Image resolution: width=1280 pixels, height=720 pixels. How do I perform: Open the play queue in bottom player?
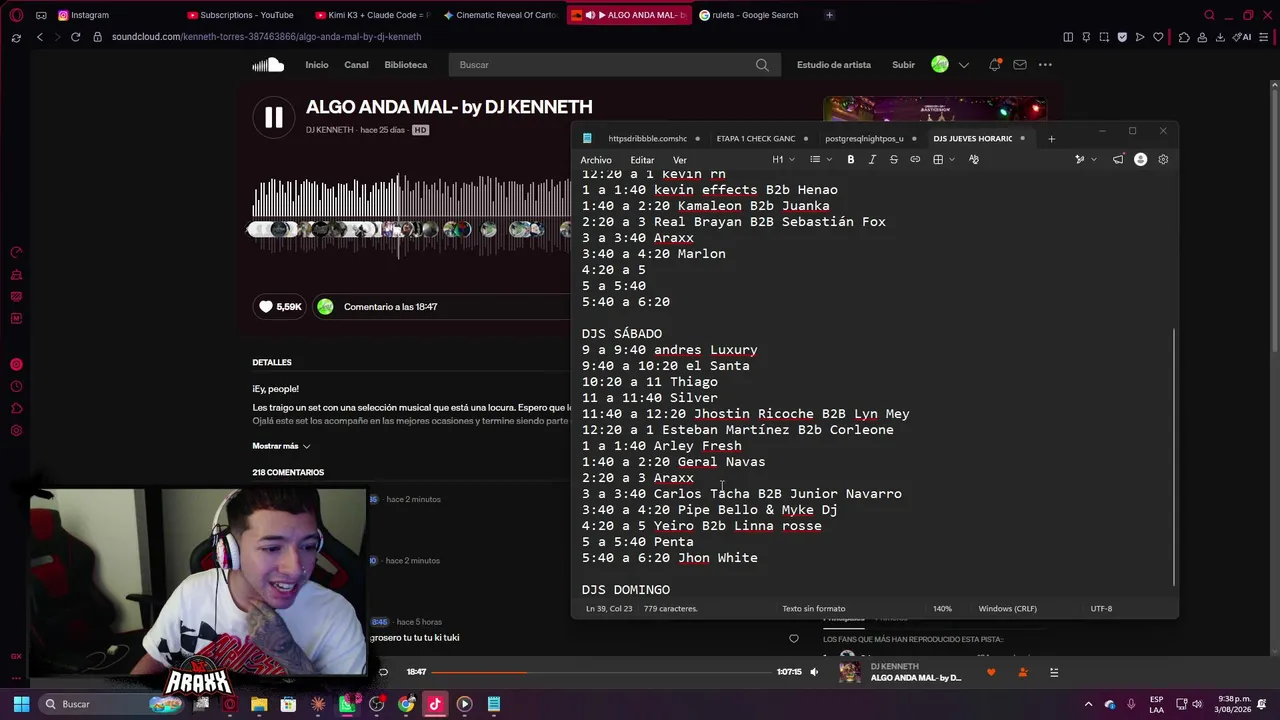pyautogui.click(x=1054, y=672)
